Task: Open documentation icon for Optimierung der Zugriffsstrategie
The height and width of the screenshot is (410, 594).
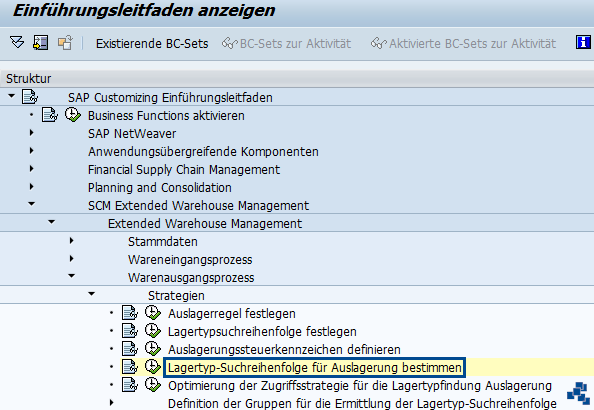Action: click(x=130, y=385)
